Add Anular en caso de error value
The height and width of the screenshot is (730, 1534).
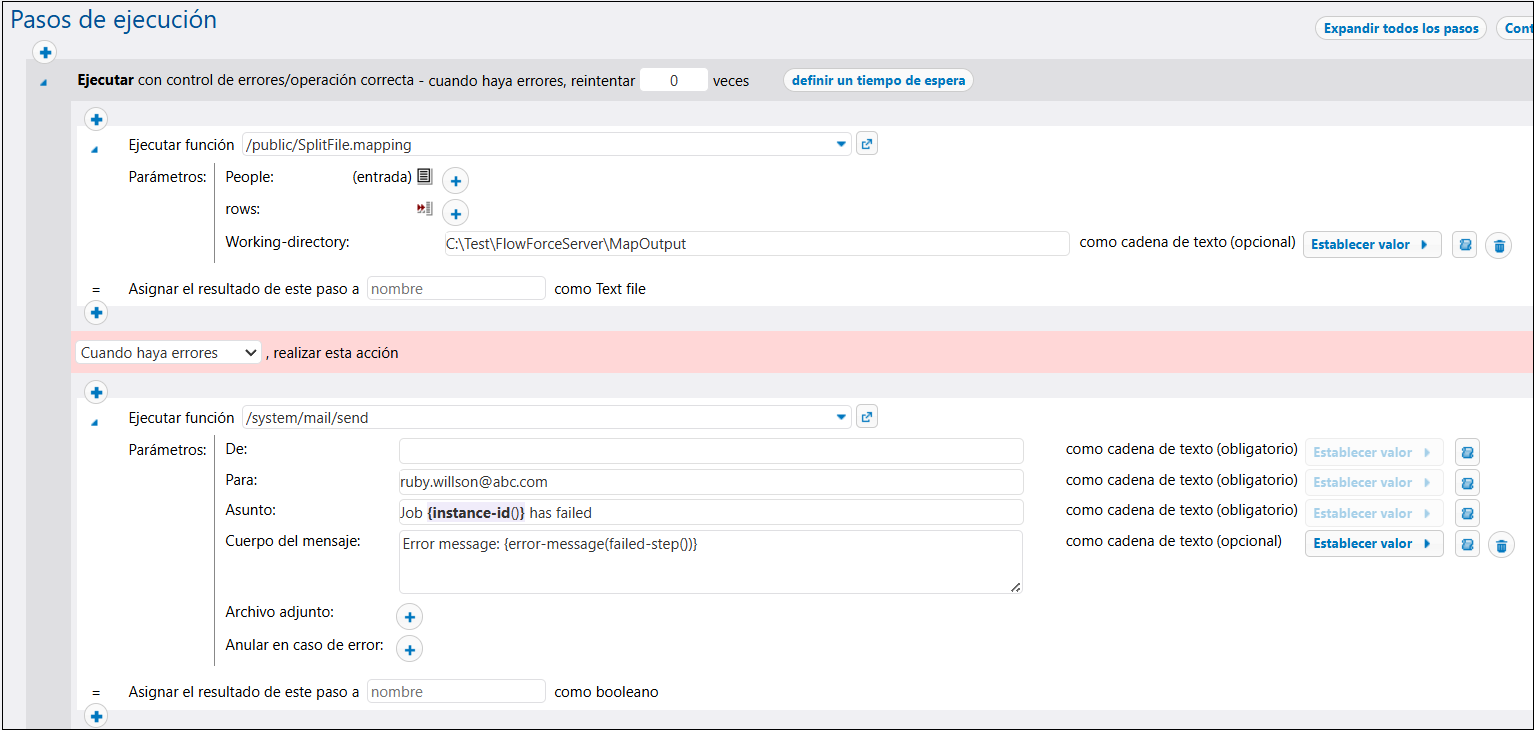(410, 649)
